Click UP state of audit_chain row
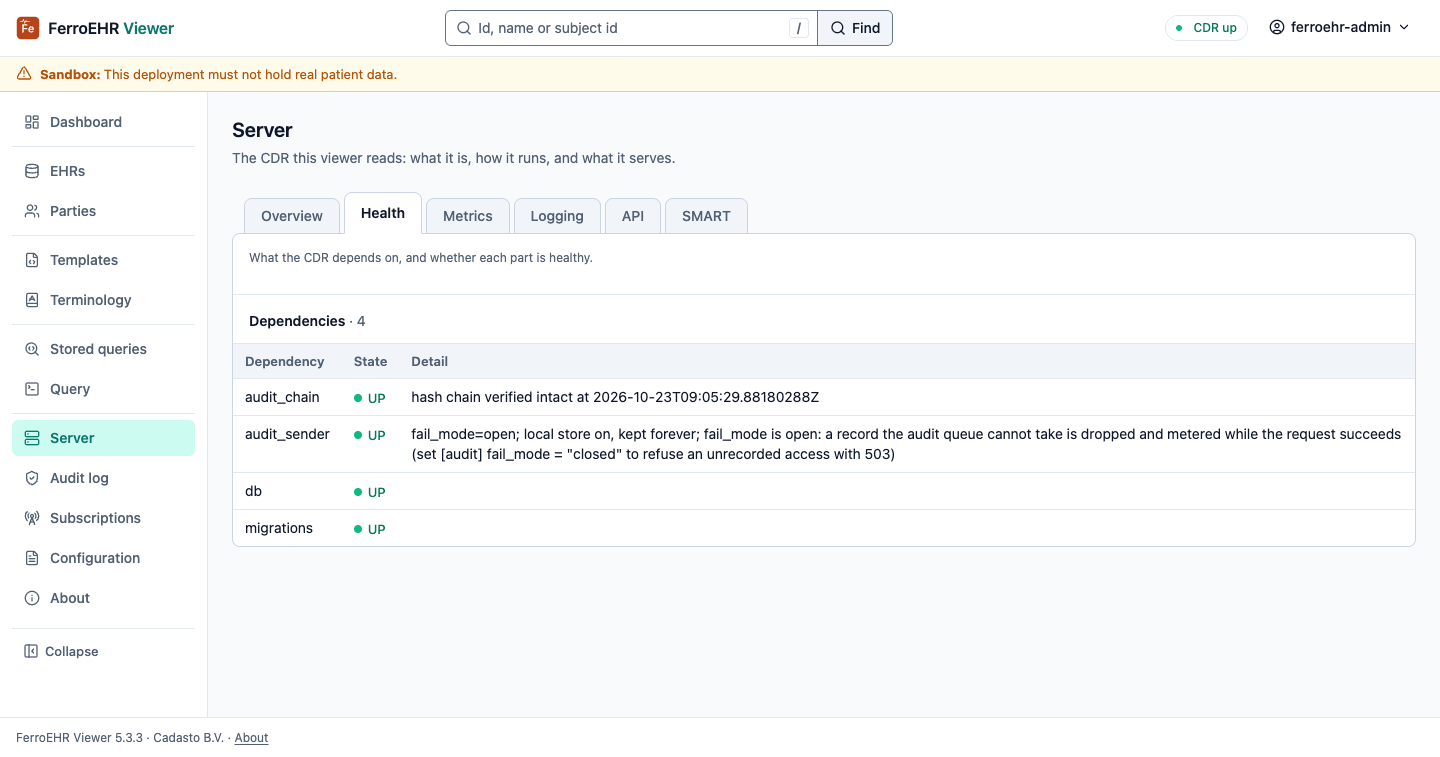1440x757 pixels. [370, 398]
